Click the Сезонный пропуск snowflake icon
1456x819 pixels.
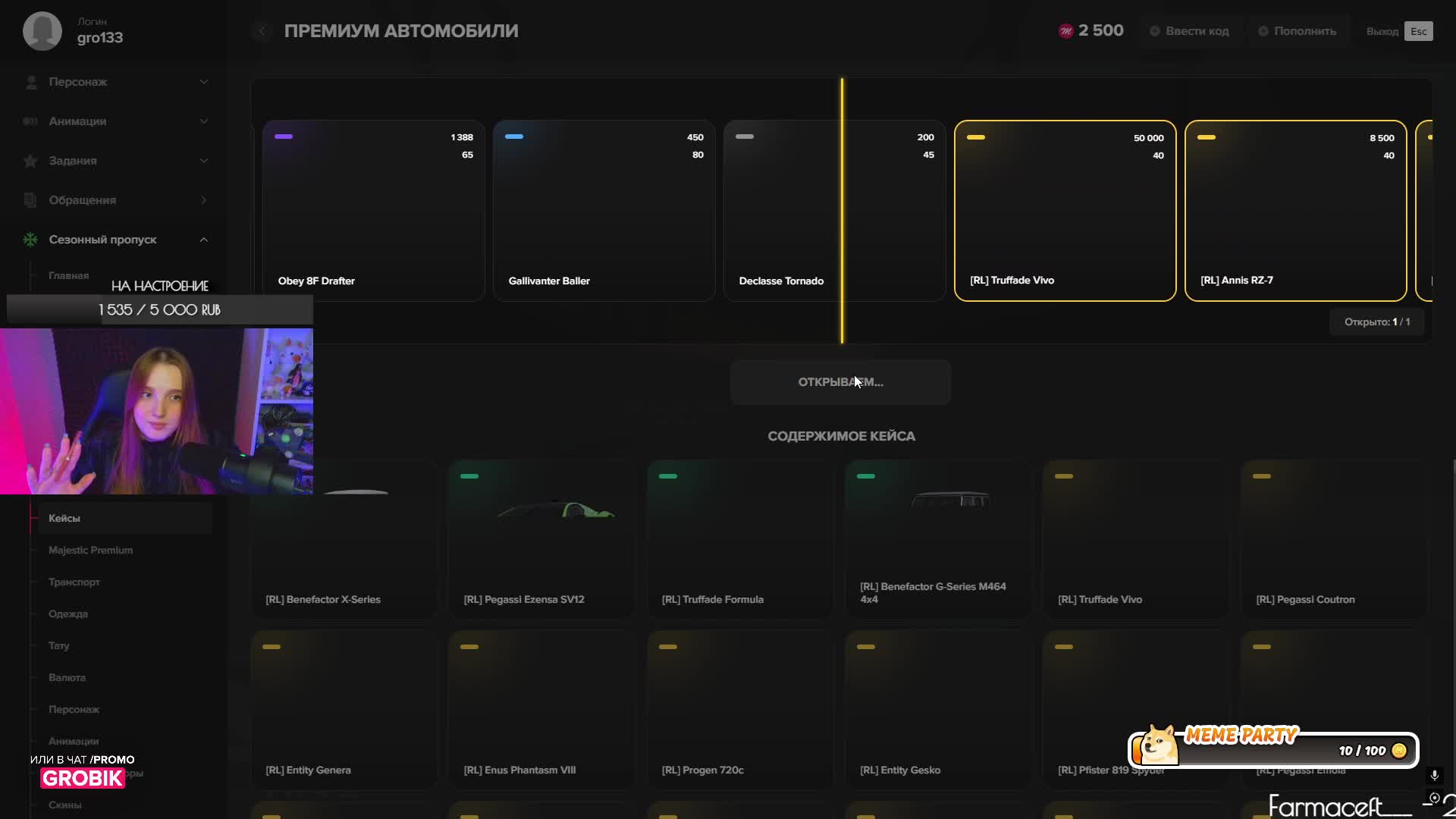(x=30, y=240)
